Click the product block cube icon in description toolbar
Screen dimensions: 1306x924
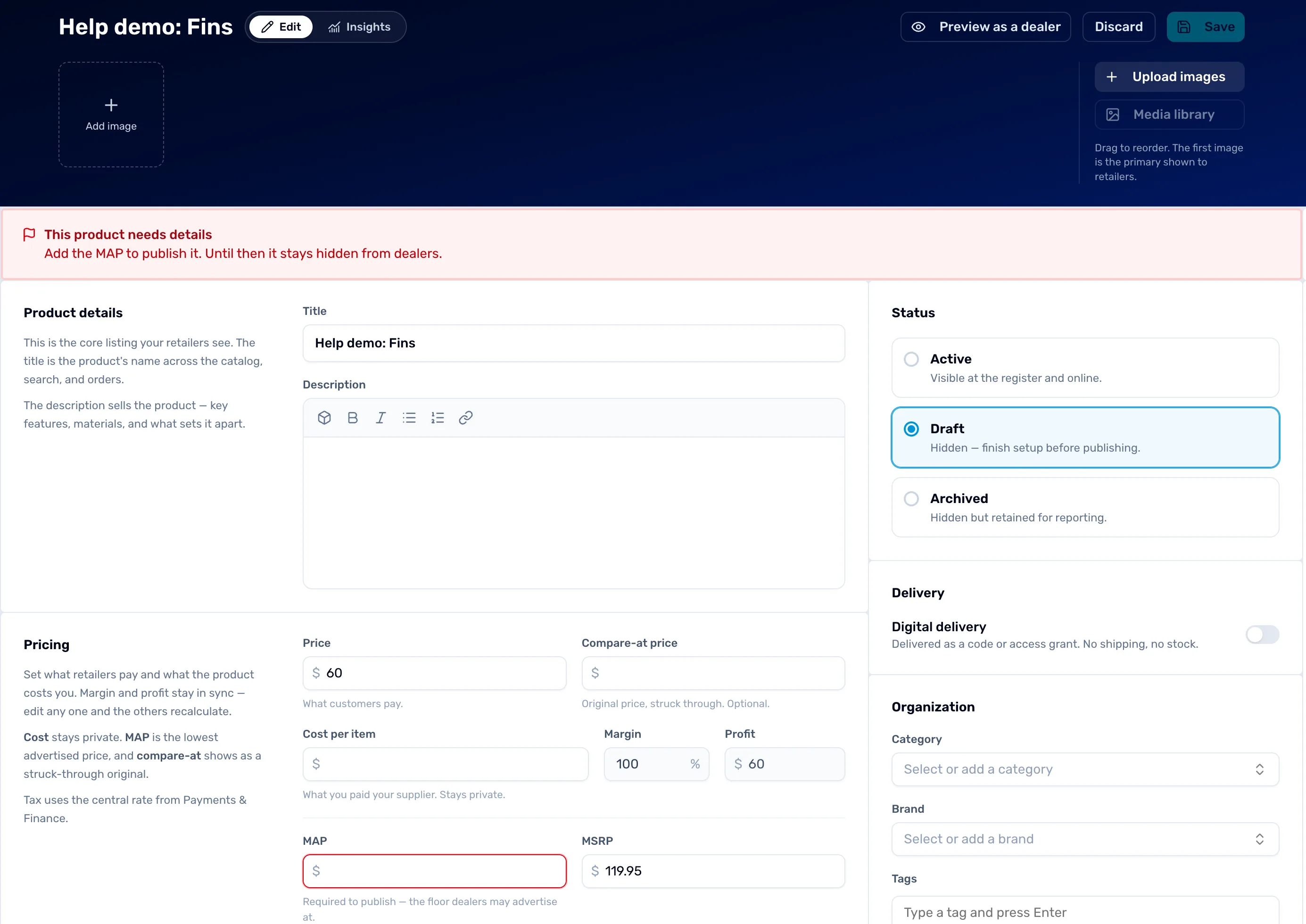click(x=324, y=418)
